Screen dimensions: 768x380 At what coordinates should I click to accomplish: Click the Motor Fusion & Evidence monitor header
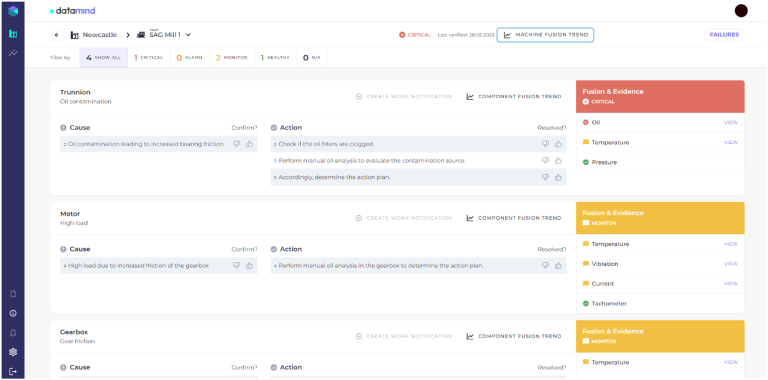pyautogui.click(x=660, y=218)
